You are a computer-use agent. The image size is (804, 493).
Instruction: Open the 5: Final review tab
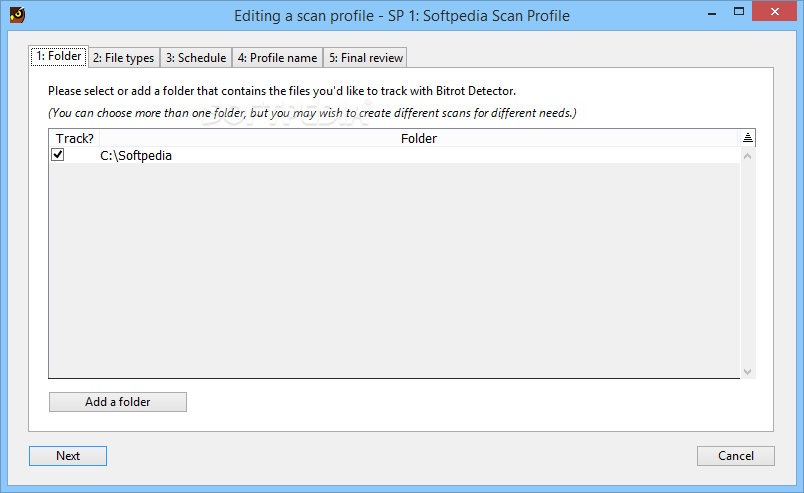click(366, 57)
